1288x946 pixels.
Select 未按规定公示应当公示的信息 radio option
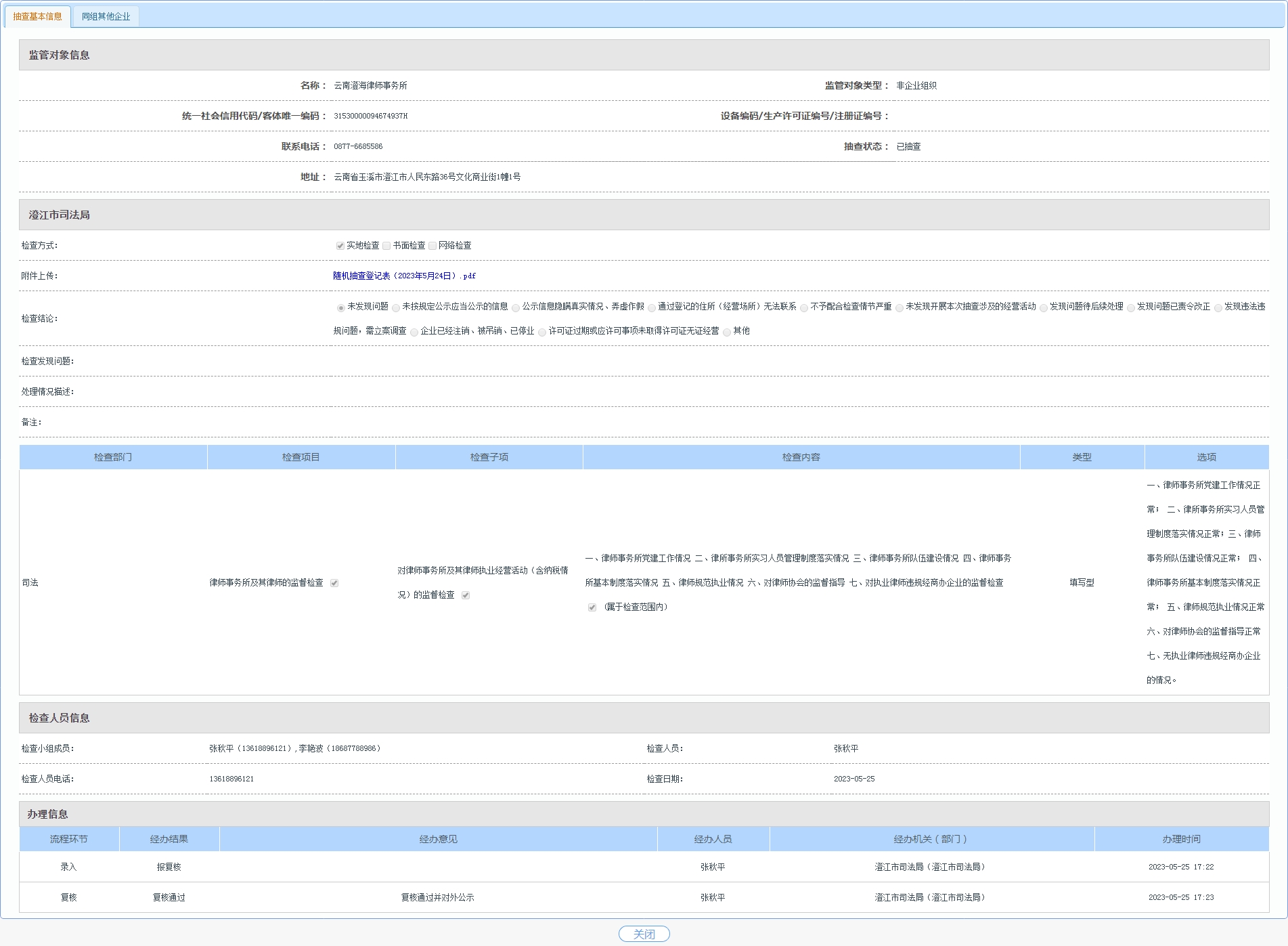click(x=396, y=307)
